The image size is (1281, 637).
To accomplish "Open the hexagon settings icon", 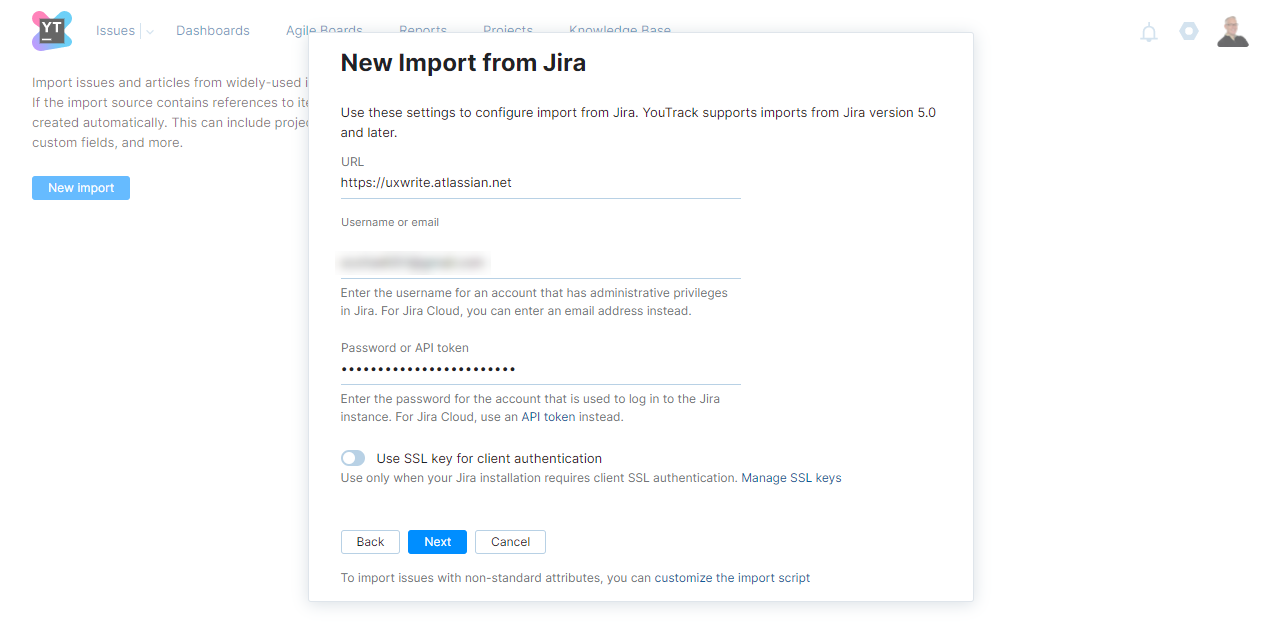I will 1188,31.
